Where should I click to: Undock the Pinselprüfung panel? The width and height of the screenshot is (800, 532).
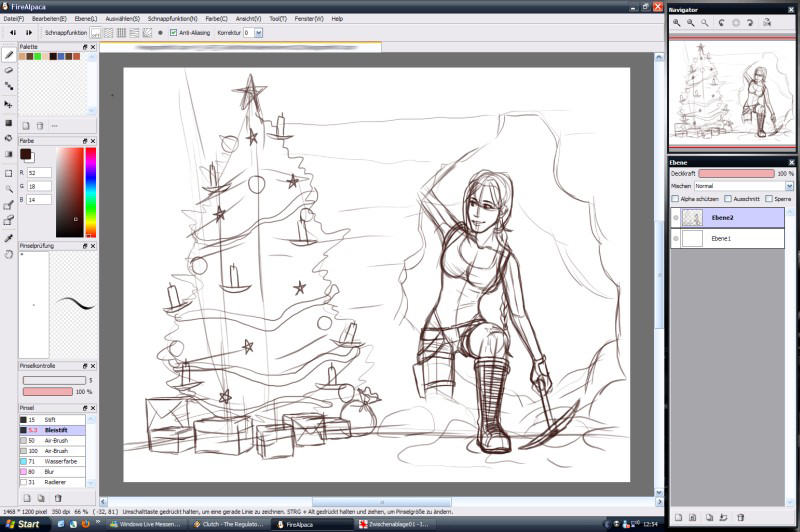[x=85, y=246]
